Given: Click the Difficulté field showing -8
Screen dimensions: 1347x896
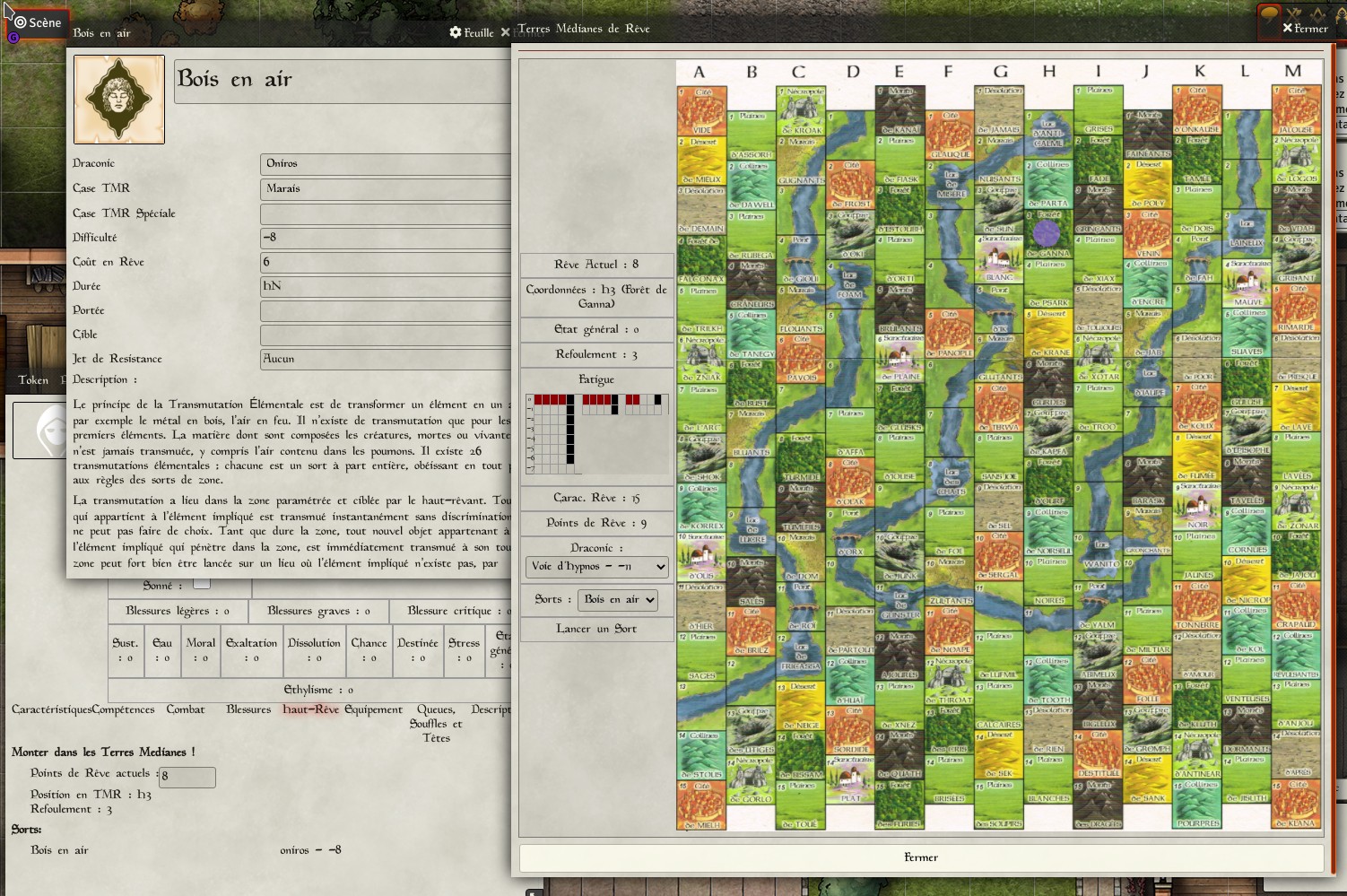Looking at the screenshot, I should (386, 238).
